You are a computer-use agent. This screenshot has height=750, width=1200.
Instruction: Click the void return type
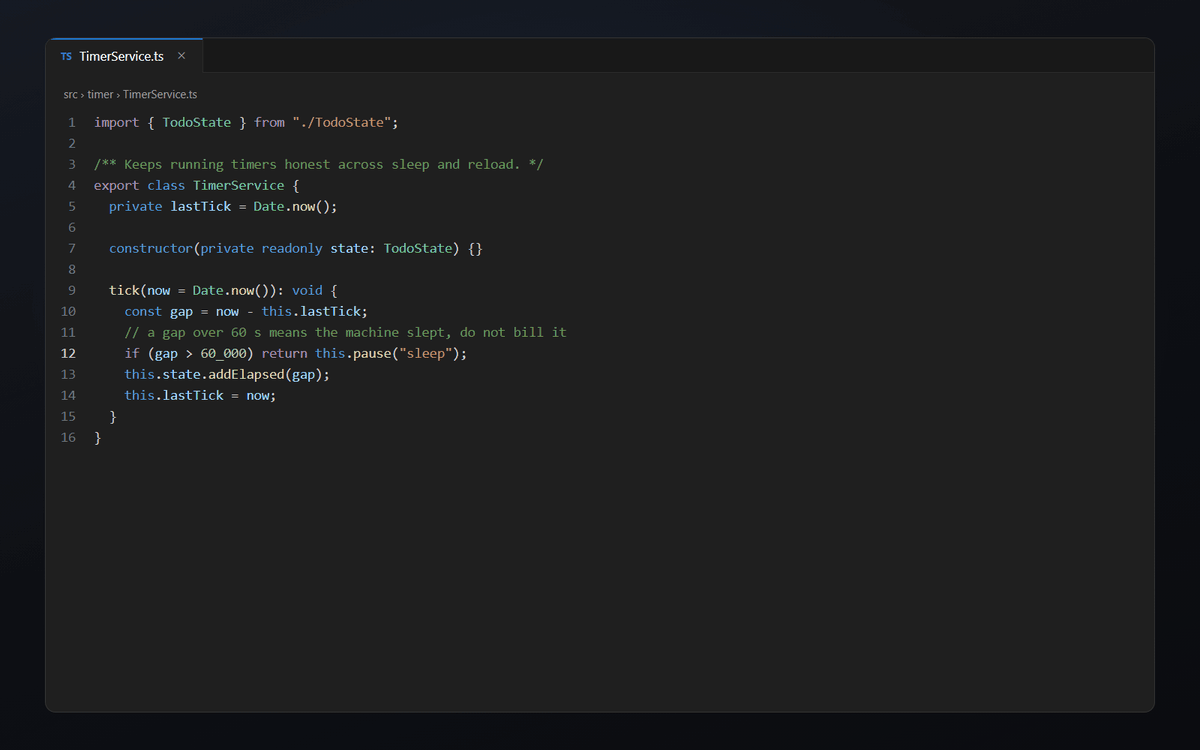click(308, 290)
